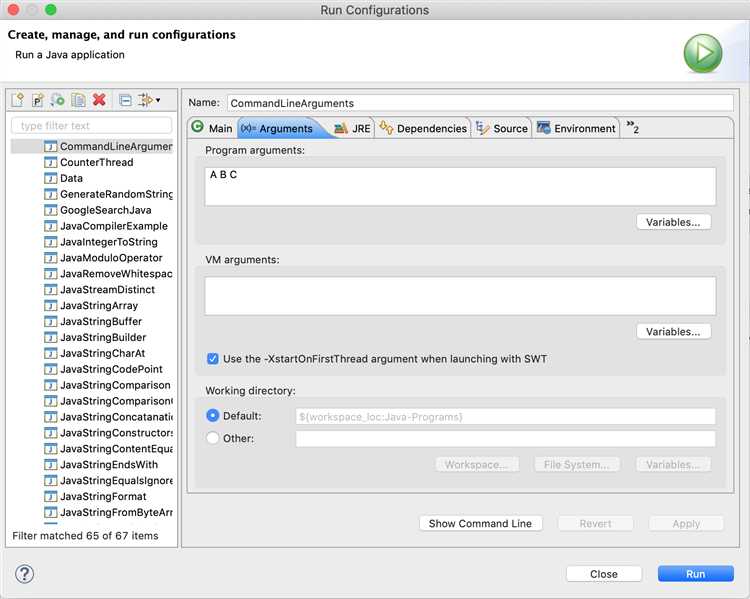Click the Revert button

[596, 523]
